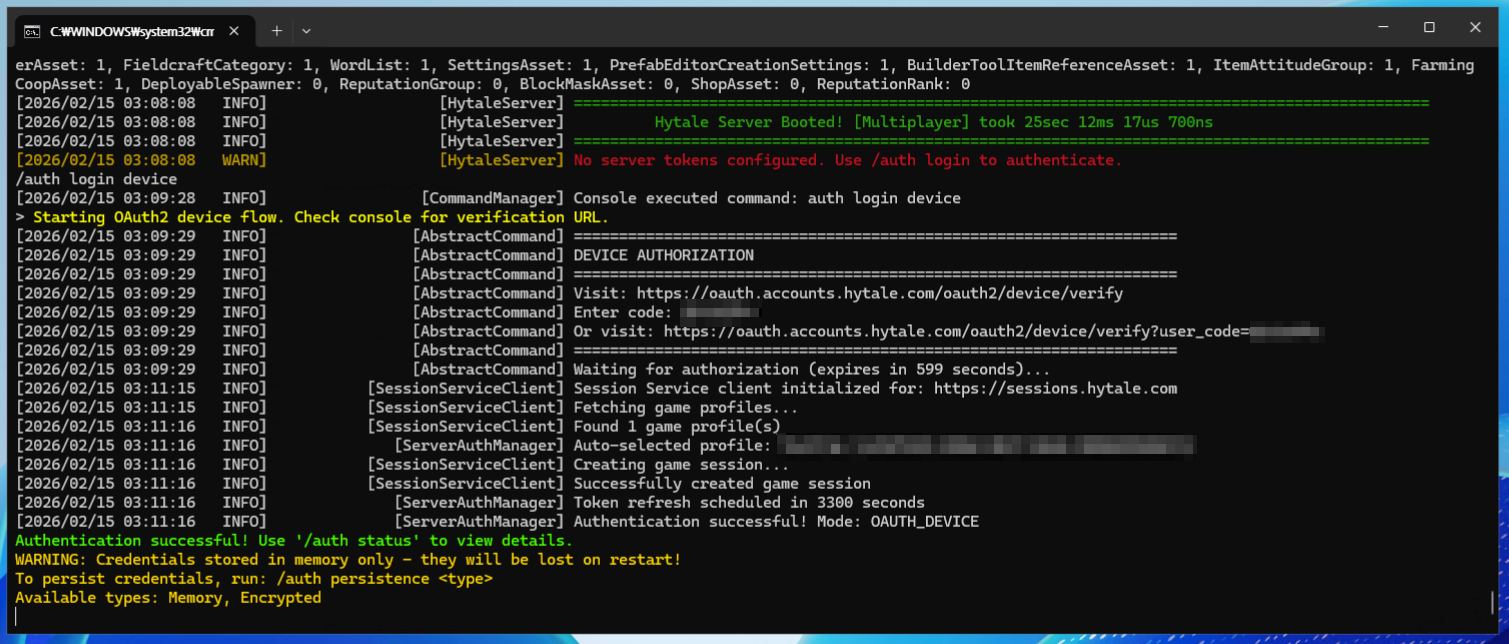Click 'Waiting for authorization (expires in 599 seconds)'

(x=812, y=370)
